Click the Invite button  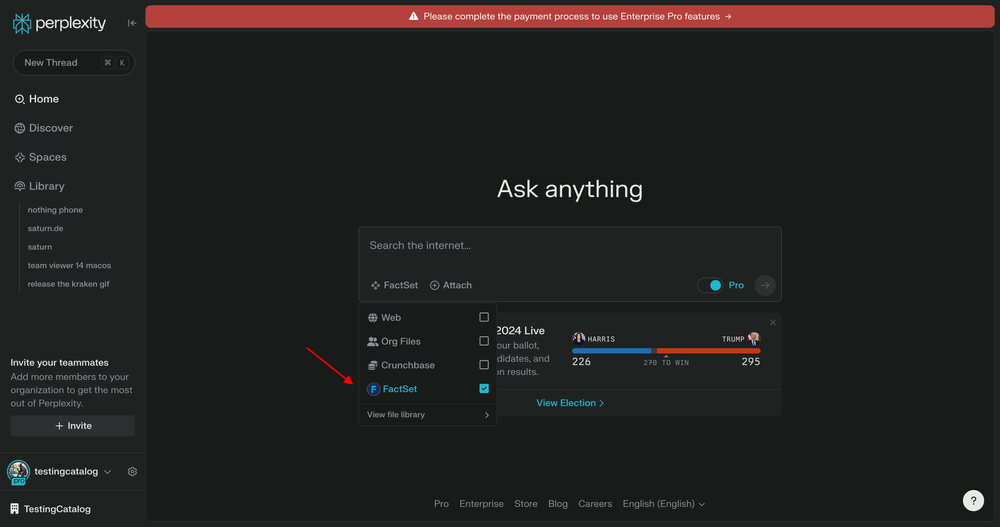[x=73, y=426]
